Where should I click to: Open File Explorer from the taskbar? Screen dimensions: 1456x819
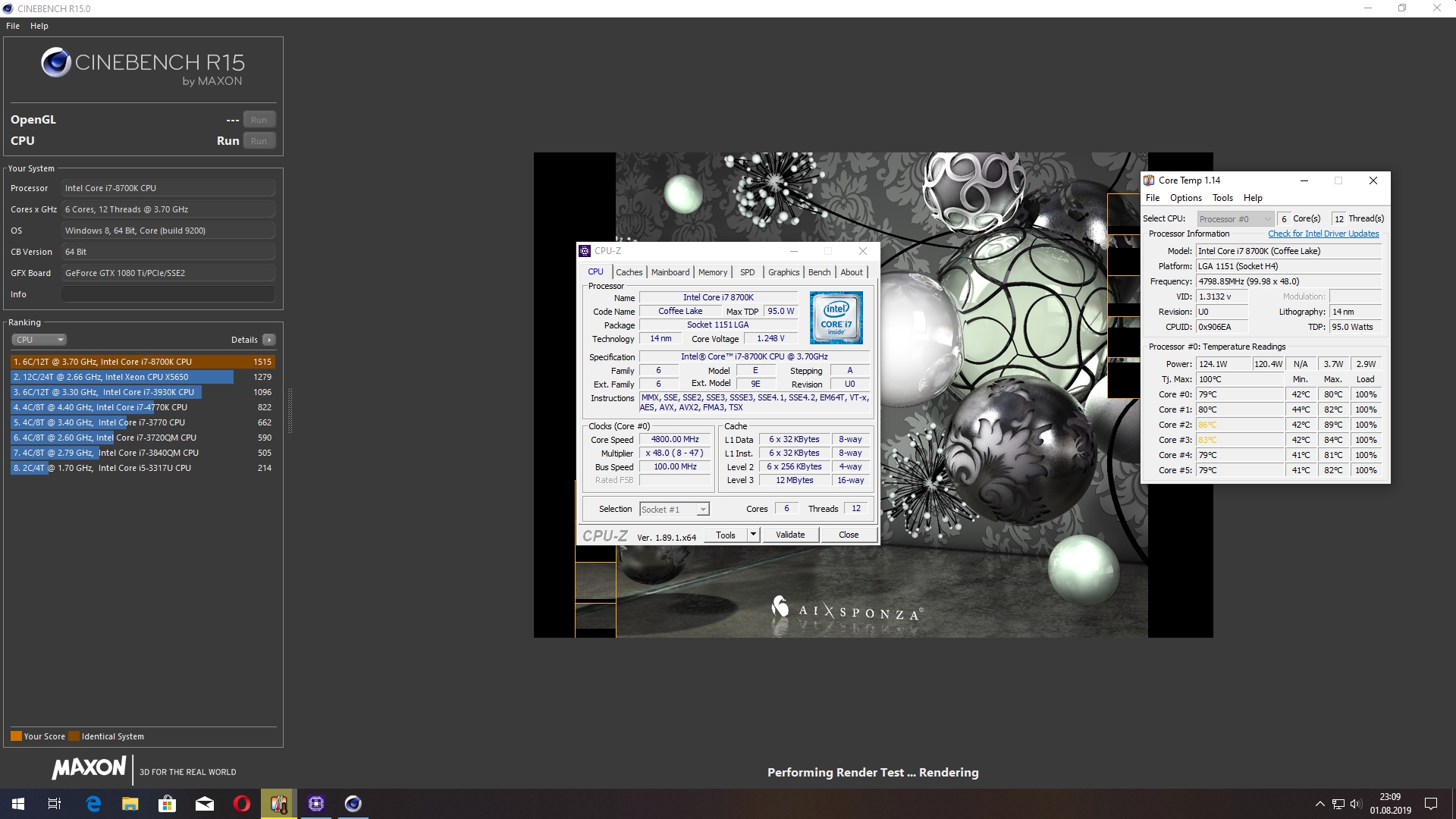tap(130, 804)
